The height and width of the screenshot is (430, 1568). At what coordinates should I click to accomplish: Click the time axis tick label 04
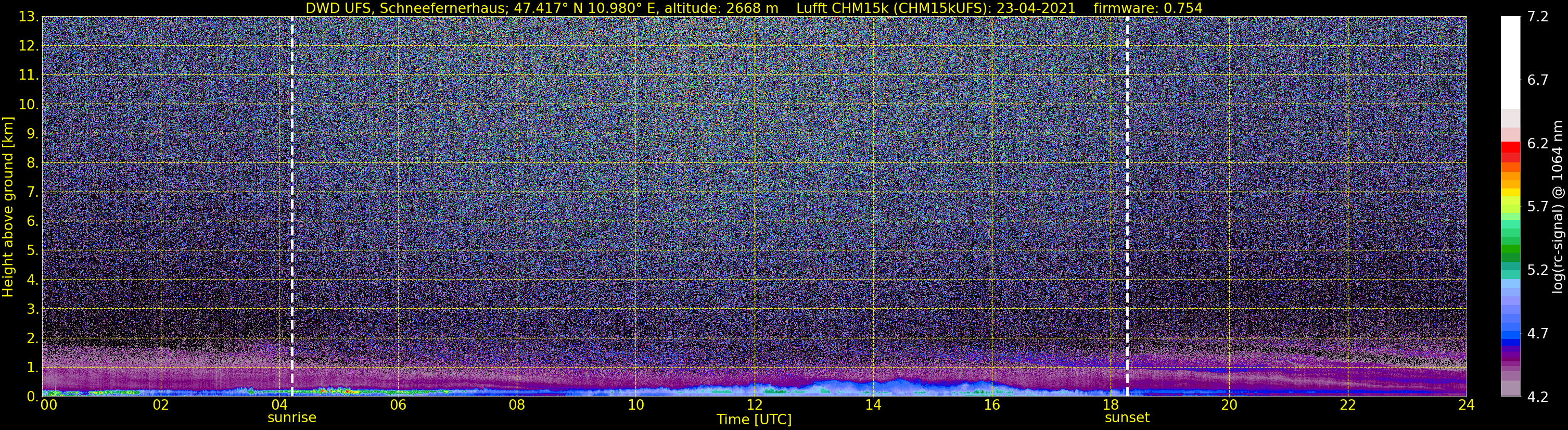[x=279, y=406]
